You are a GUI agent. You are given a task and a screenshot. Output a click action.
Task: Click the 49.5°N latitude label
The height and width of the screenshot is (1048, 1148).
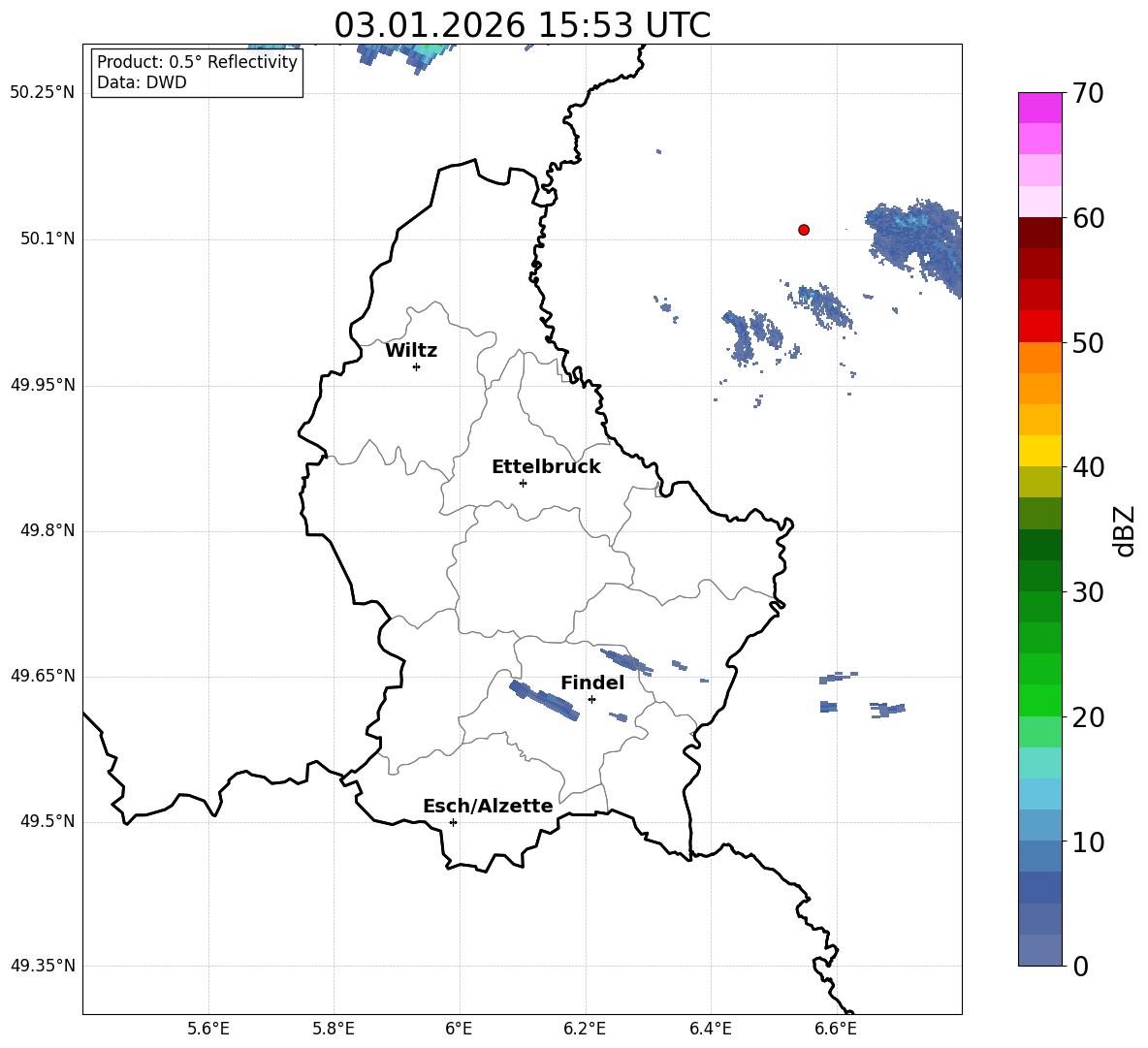(48, 821)
